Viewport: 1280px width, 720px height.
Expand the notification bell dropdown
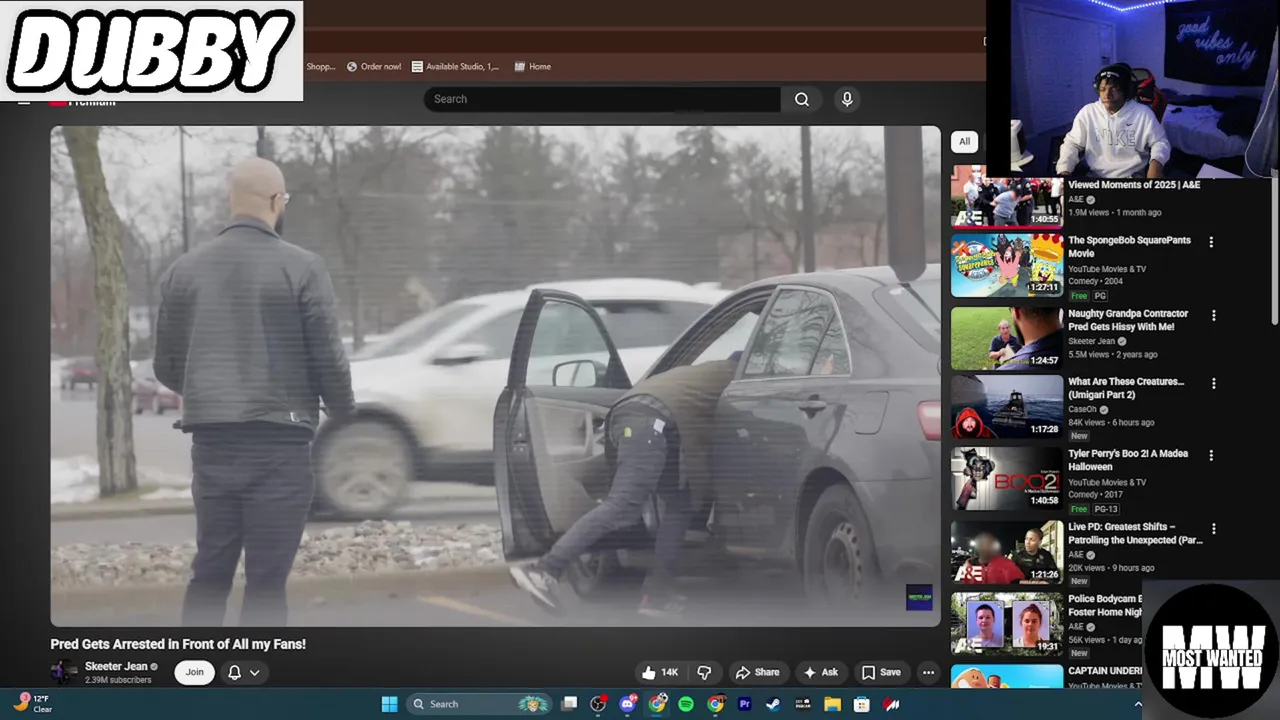point(243,672)
